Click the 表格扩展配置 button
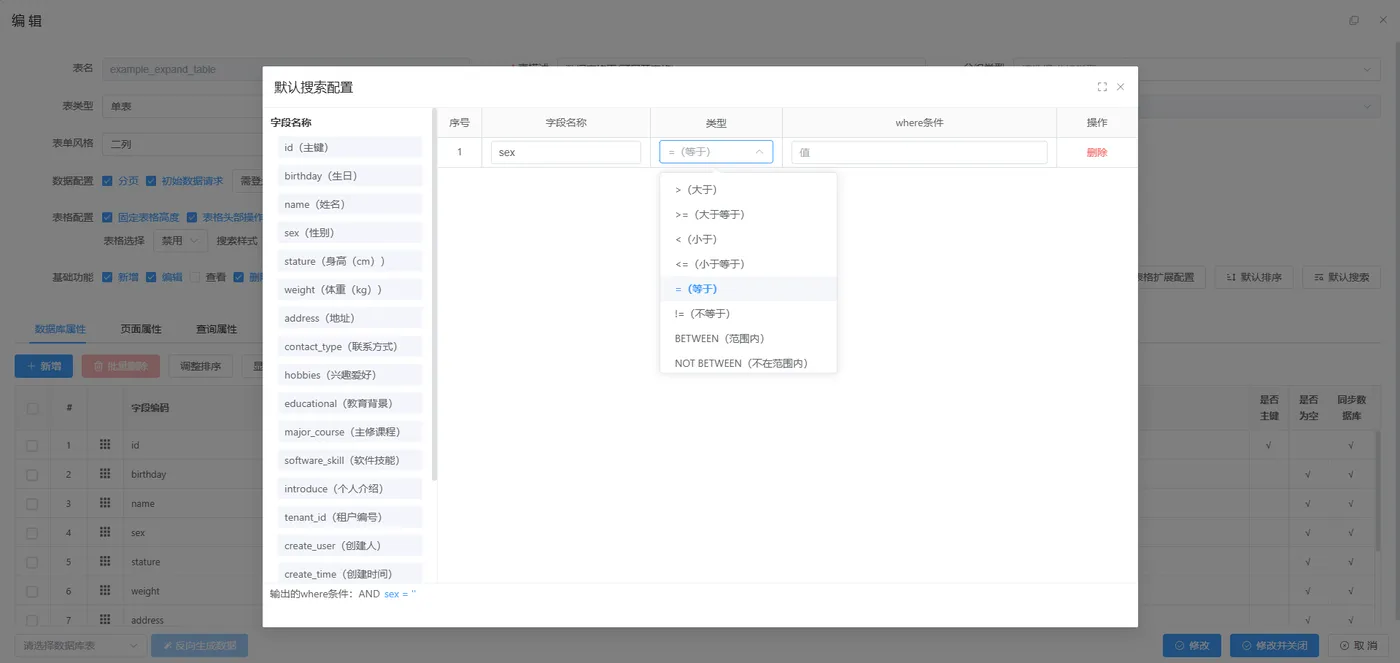Screen dimensions: 1400x663 pos(1172,277)
